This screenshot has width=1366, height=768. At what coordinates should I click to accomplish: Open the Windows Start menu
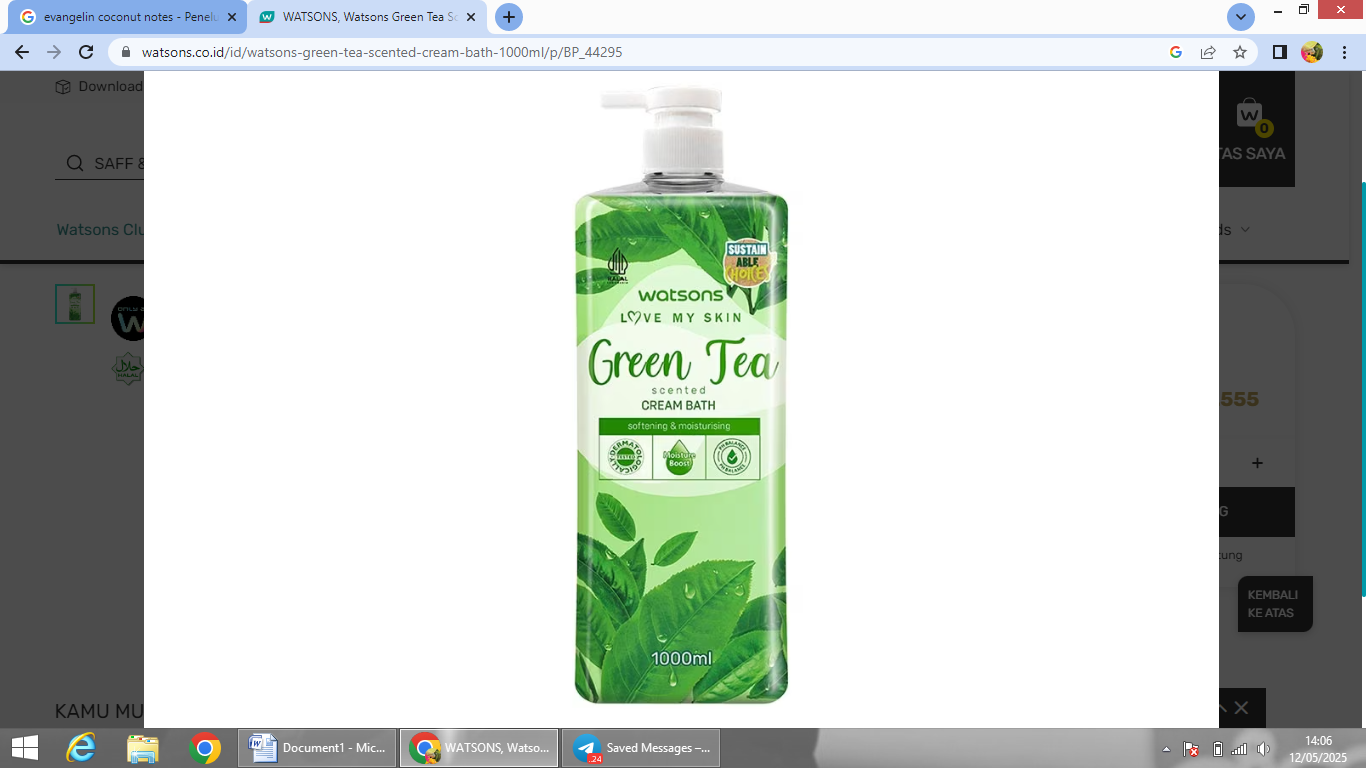[x=24, y=748]
